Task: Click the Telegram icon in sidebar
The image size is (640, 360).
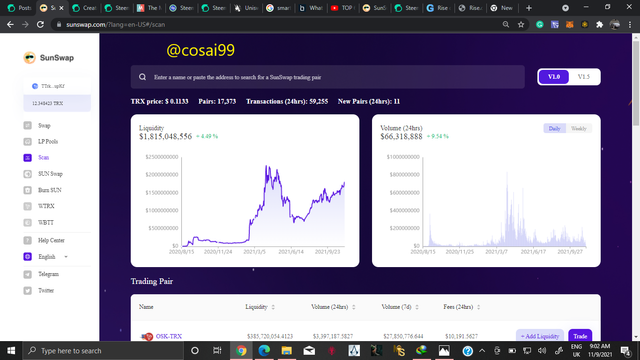Action: [x=27, y=274]
